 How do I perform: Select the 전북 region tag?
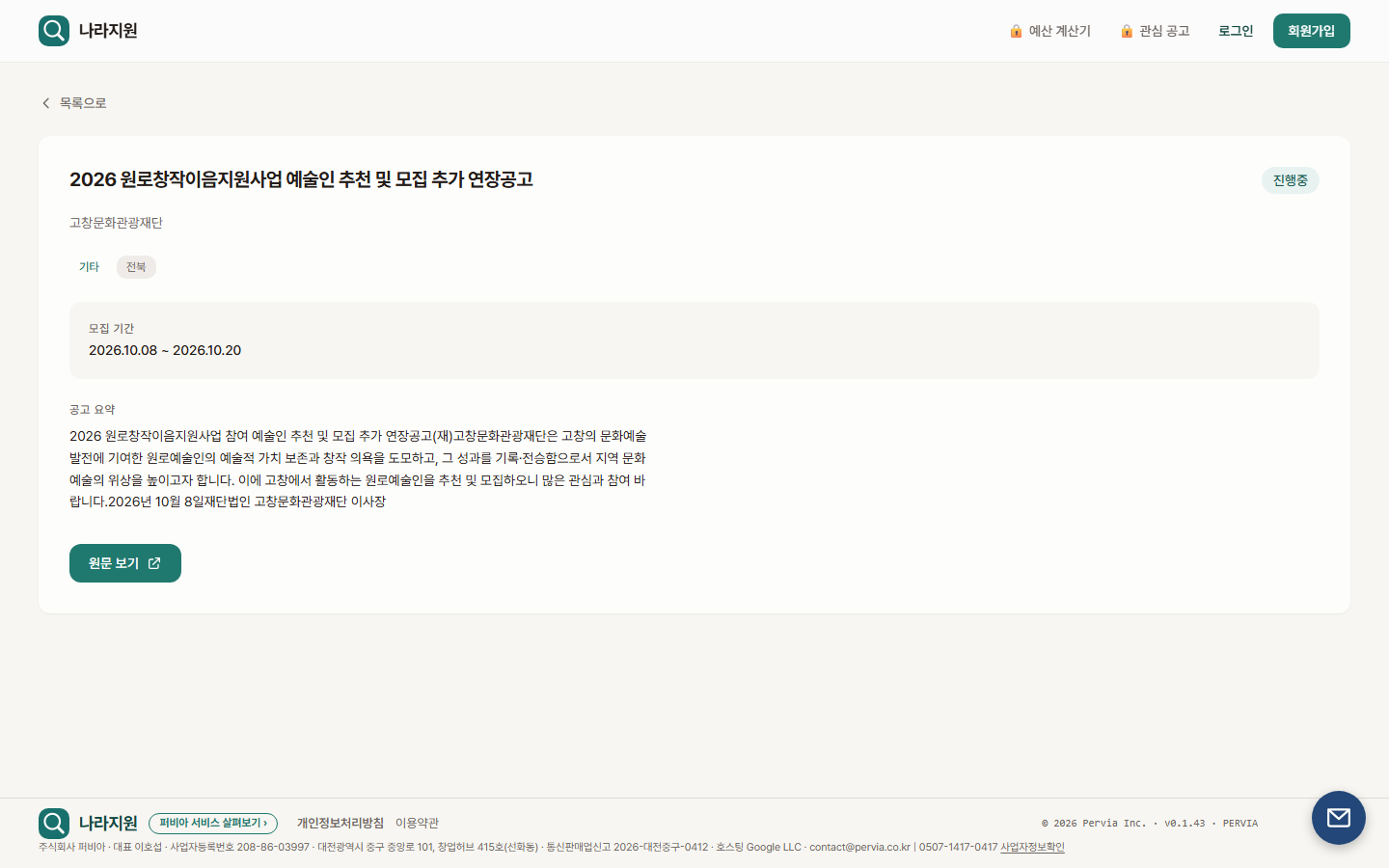point(136,267)
